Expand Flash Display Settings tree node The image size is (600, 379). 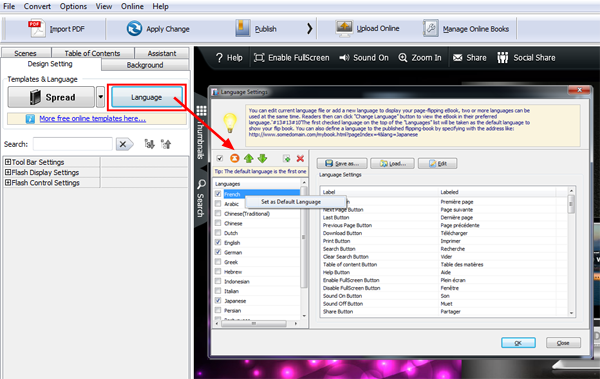8,172
